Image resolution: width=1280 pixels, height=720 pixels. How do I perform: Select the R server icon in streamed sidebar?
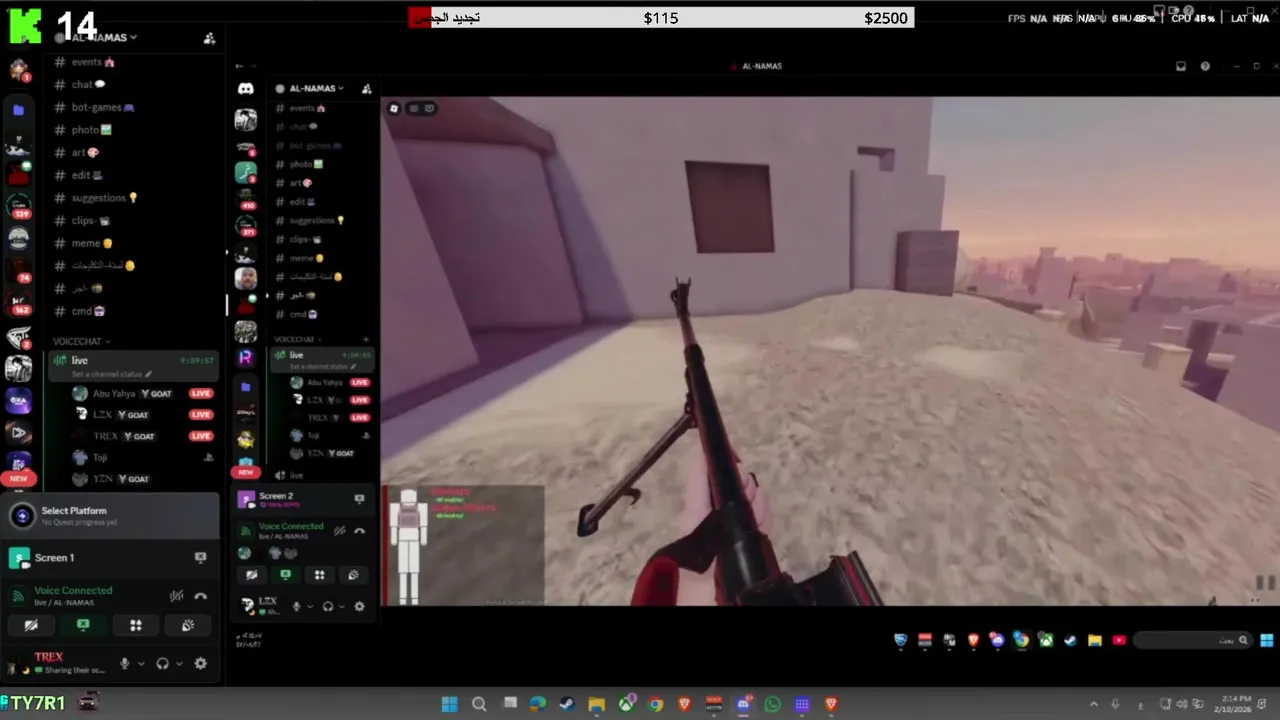[x=245, y=357]
